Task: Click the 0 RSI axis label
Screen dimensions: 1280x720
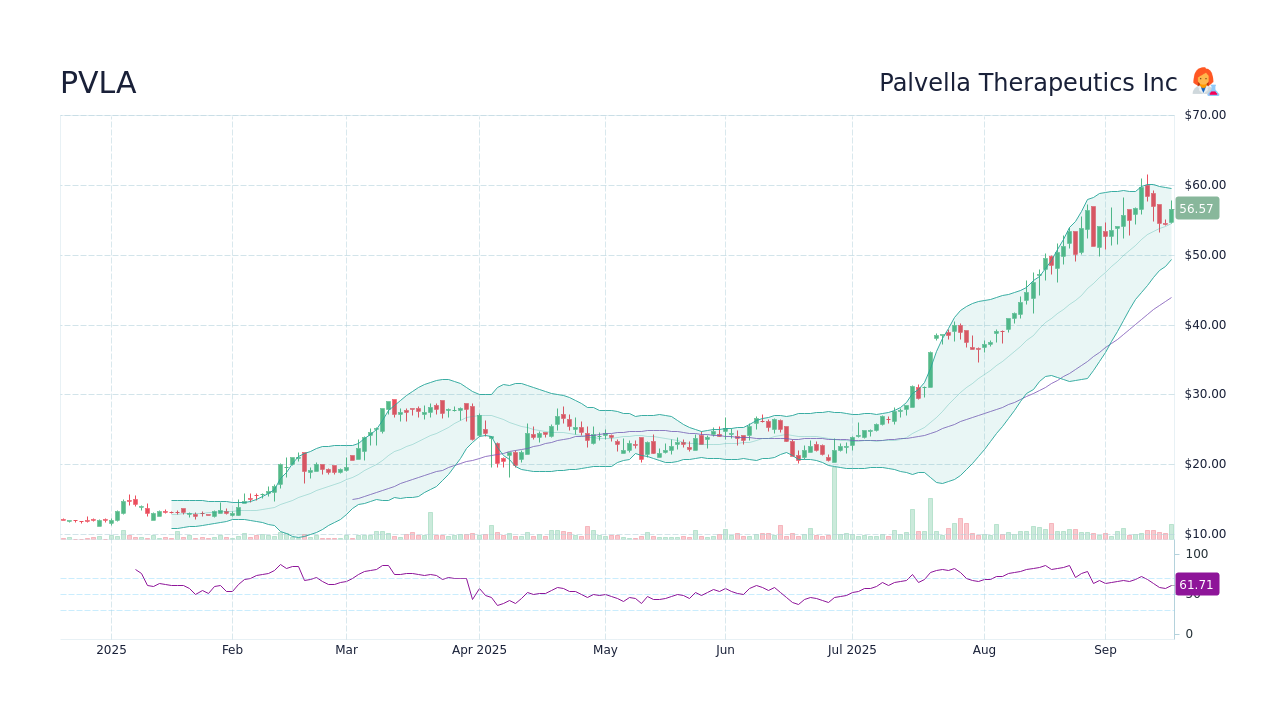Action: click(x=1189, y=634)
